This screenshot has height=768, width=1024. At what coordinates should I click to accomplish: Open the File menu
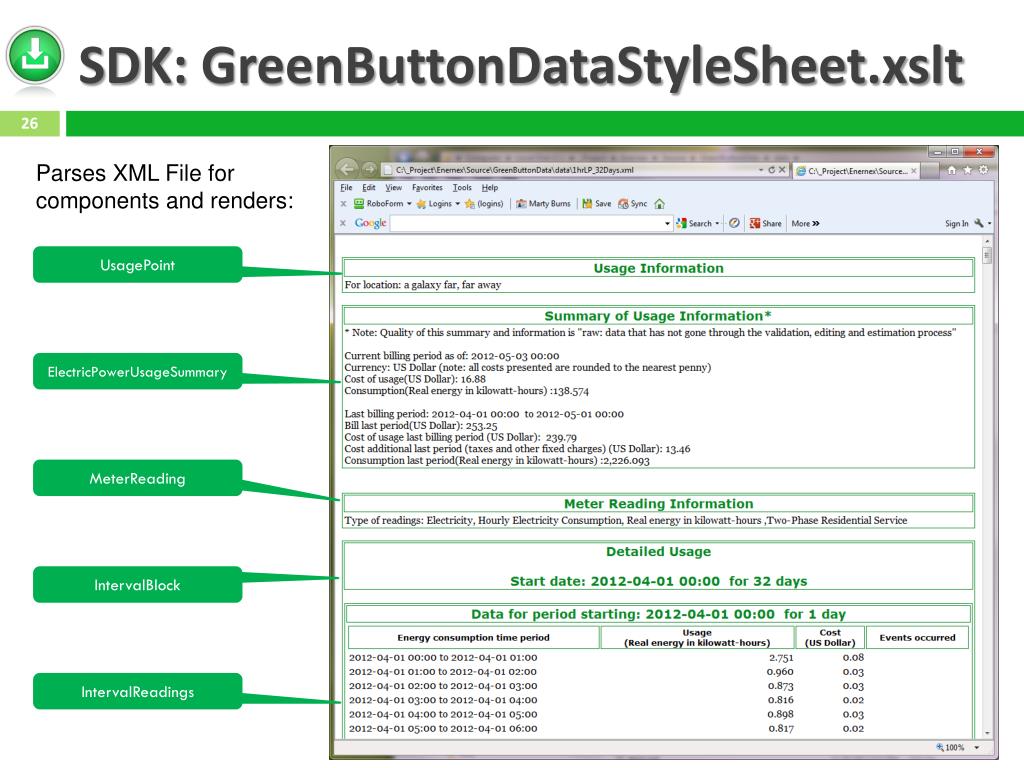point(346,187)
